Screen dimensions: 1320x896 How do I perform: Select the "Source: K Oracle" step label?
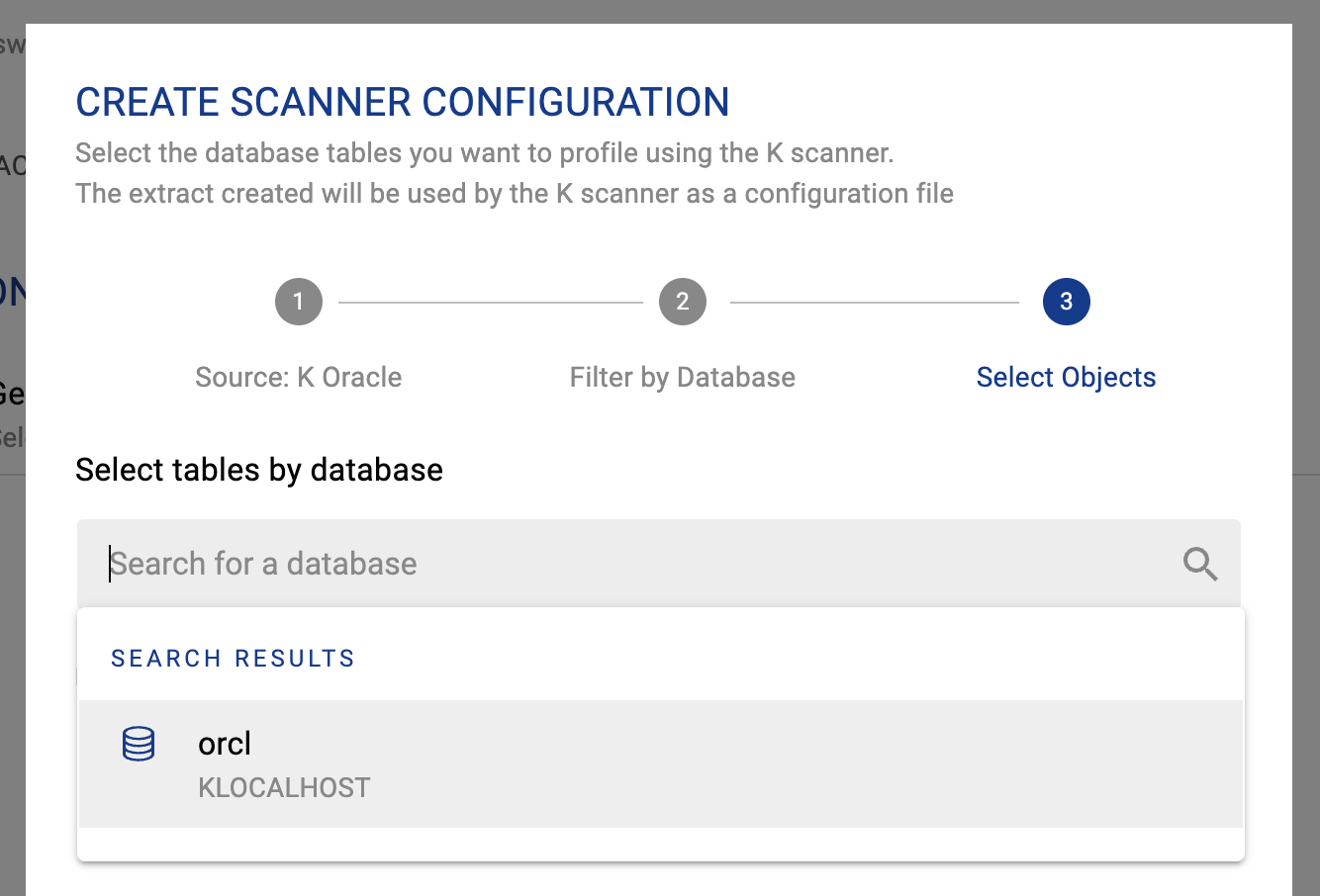(299, 377)
